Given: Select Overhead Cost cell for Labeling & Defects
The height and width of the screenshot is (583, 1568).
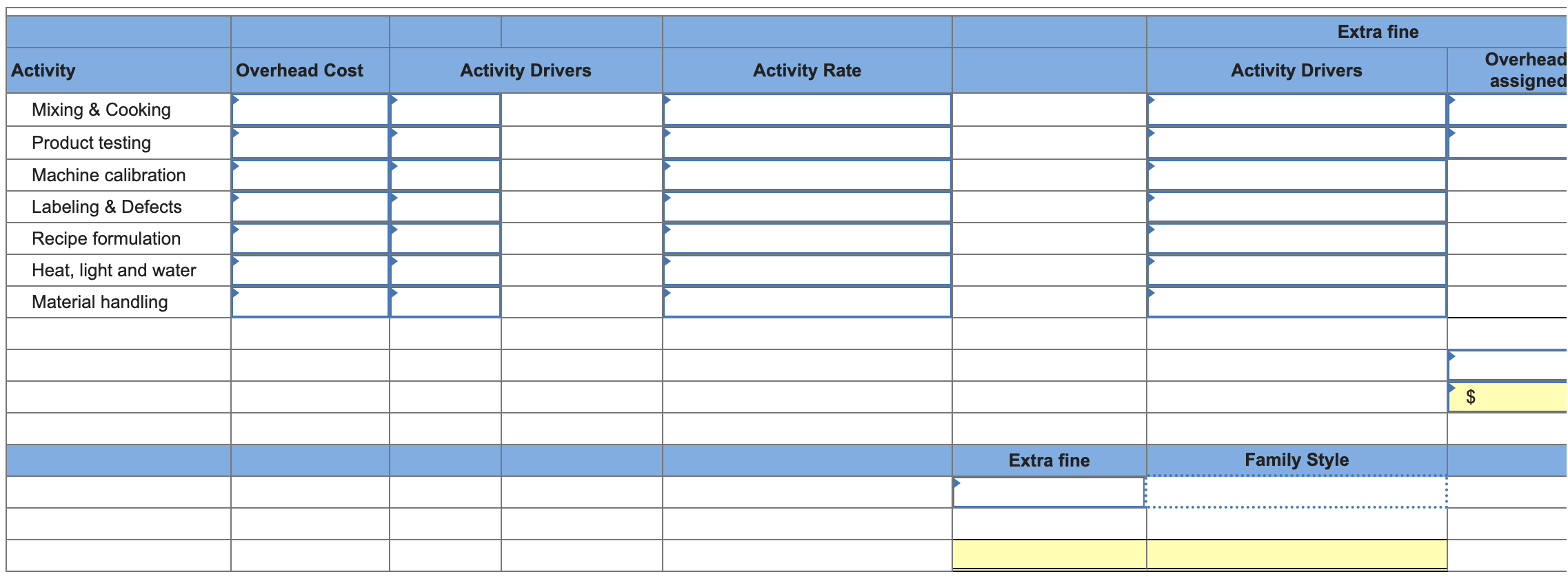Looking at the screenshot, I should coord(310,207).
